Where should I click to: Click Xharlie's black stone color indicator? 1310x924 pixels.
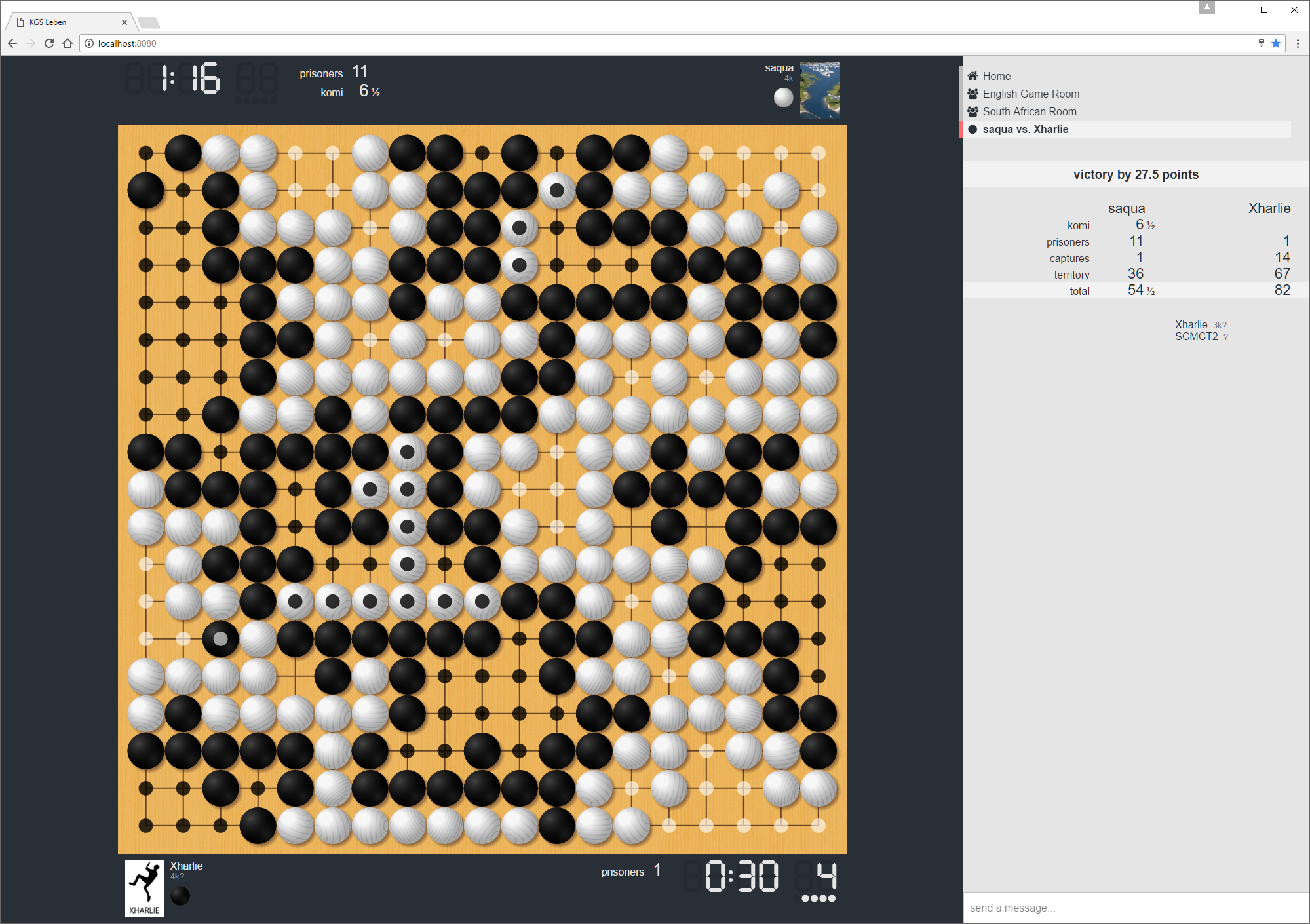[180, 896]
